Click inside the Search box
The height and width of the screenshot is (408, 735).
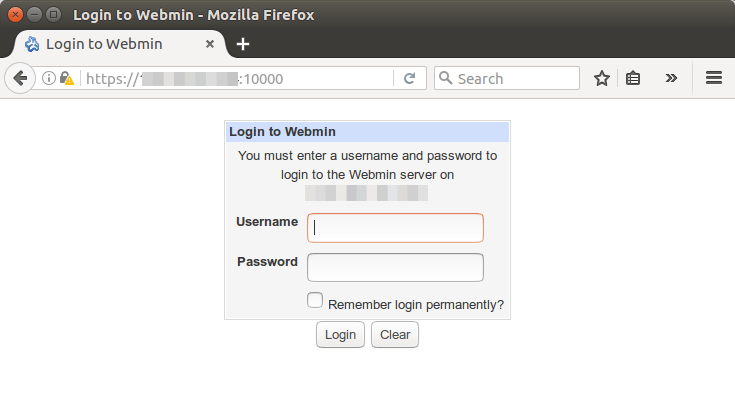coord(515,78)
